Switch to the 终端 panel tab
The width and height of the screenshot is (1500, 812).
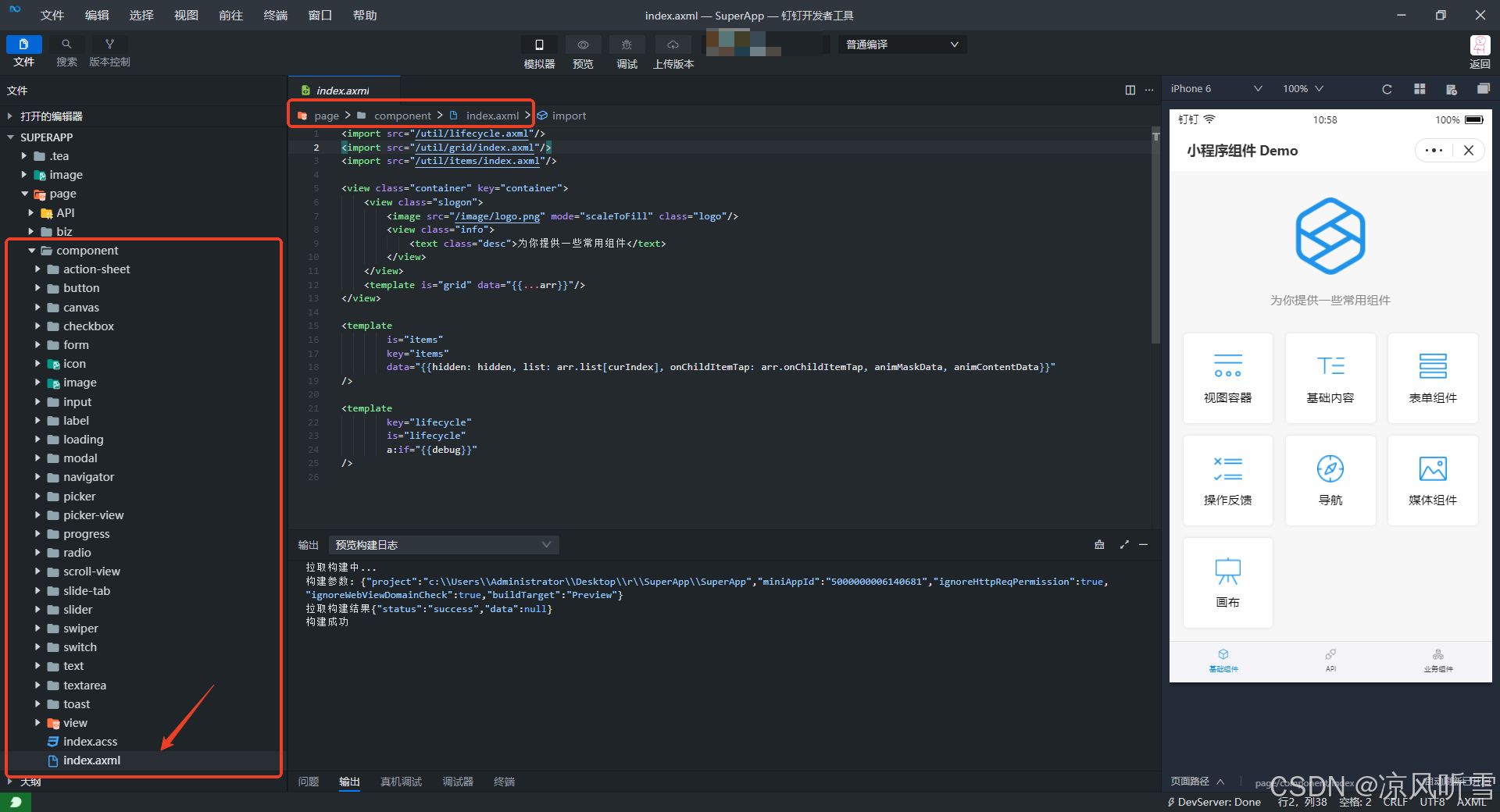[504, 782]
